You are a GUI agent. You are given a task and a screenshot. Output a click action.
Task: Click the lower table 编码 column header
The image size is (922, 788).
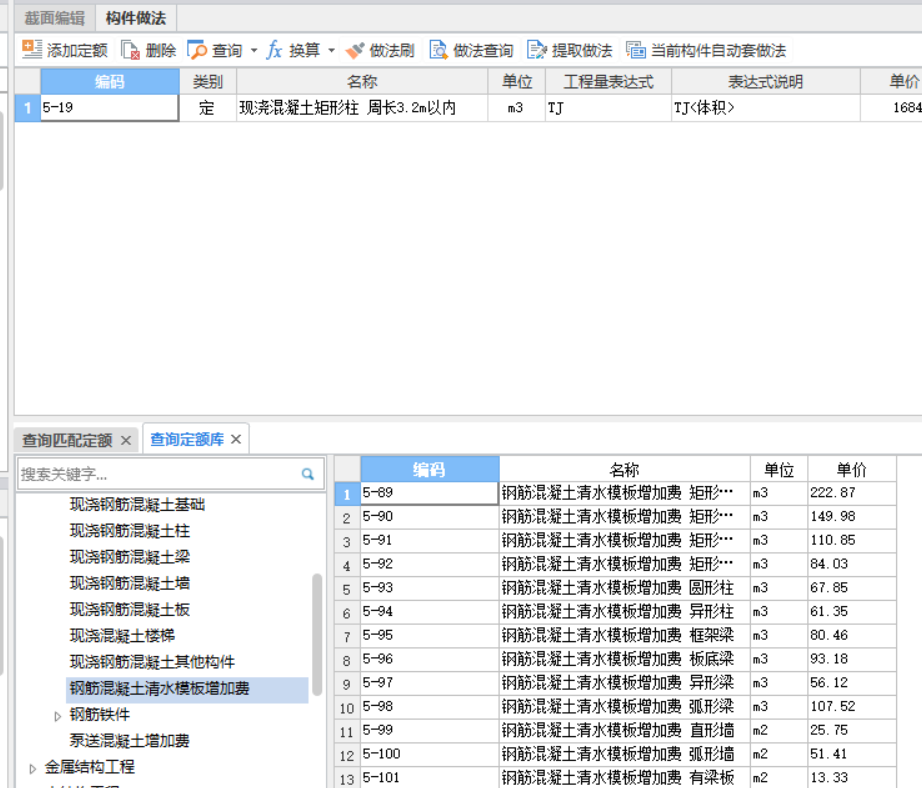click(430, 469)
